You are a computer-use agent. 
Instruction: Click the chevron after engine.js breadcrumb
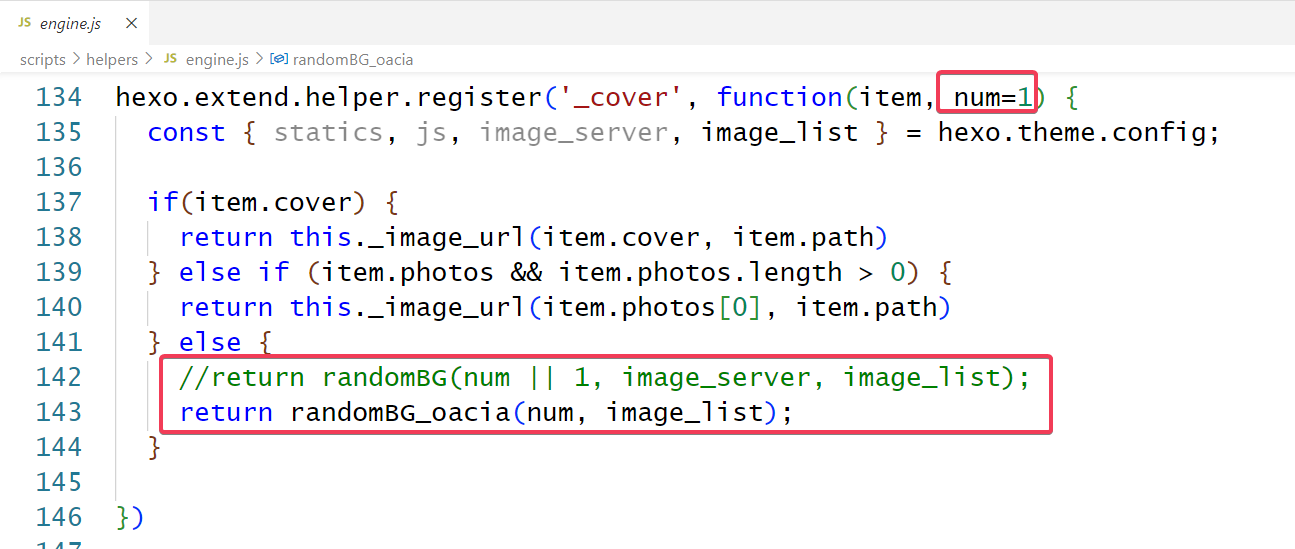(x=259, y=60)
